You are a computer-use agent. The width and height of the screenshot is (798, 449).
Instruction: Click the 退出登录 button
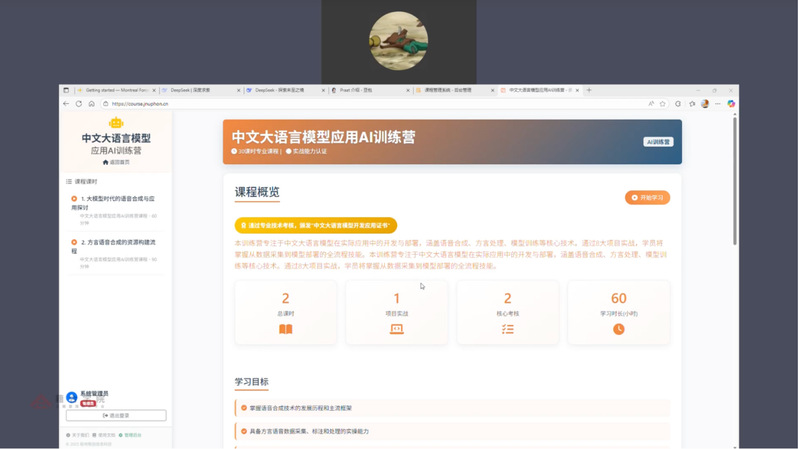click(116, 415)
